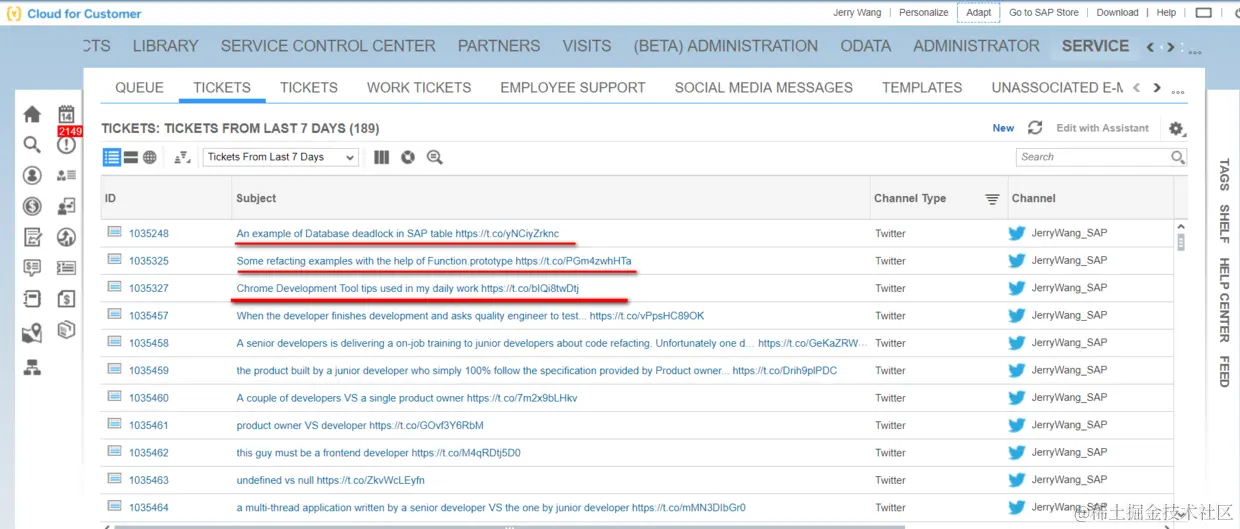Click the ticket icon for ID 1035248
This screenshot has width=1240, height=529.
pyautogui.click(x=114, y=232)
